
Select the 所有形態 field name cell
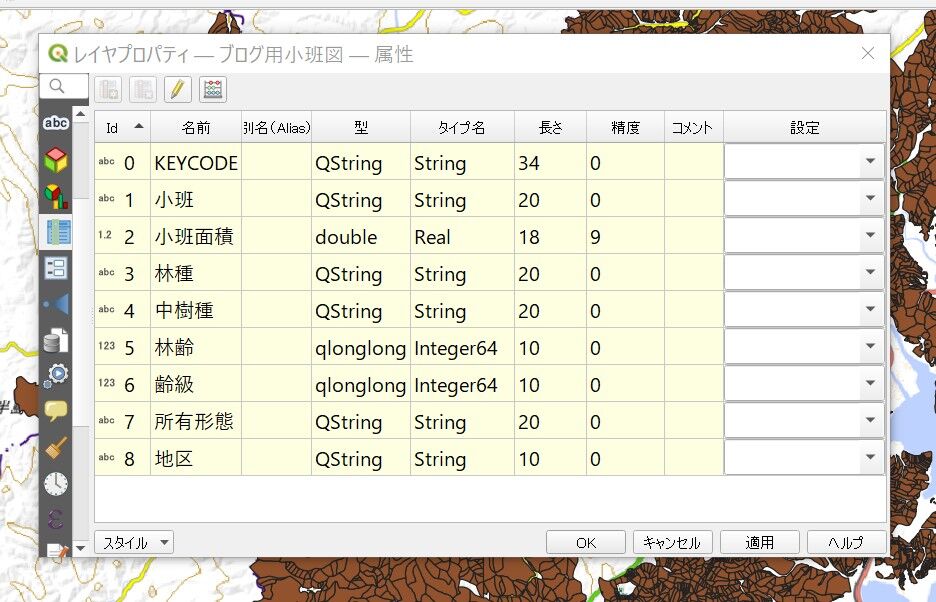point(196,422)
